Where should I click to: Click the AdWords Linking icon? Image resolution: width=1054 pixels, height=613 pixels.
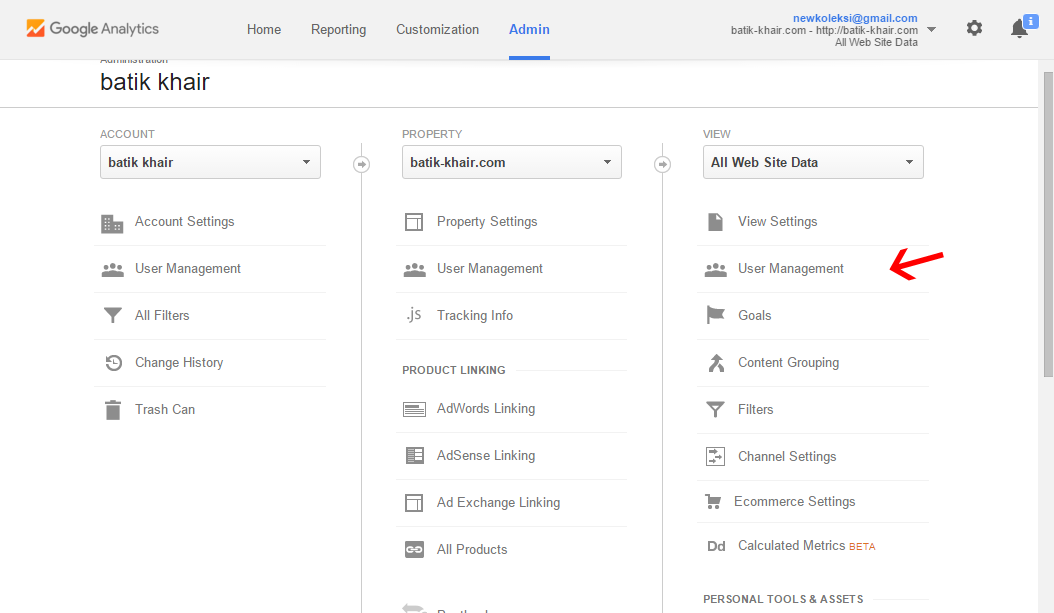pyautogui.click(x=414, y=409)
